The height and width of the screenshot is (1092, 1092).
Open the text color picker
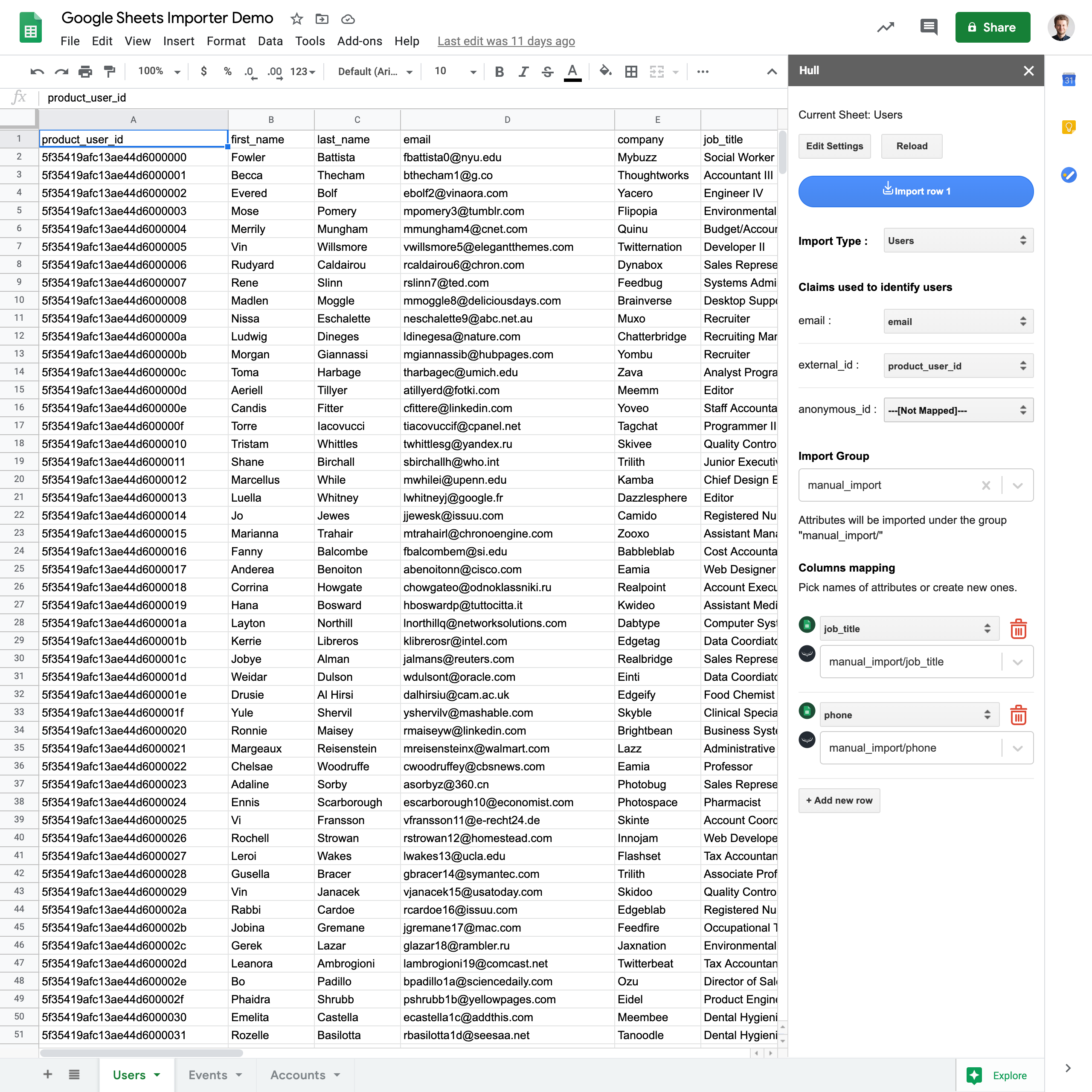click(x=572, y=71)
